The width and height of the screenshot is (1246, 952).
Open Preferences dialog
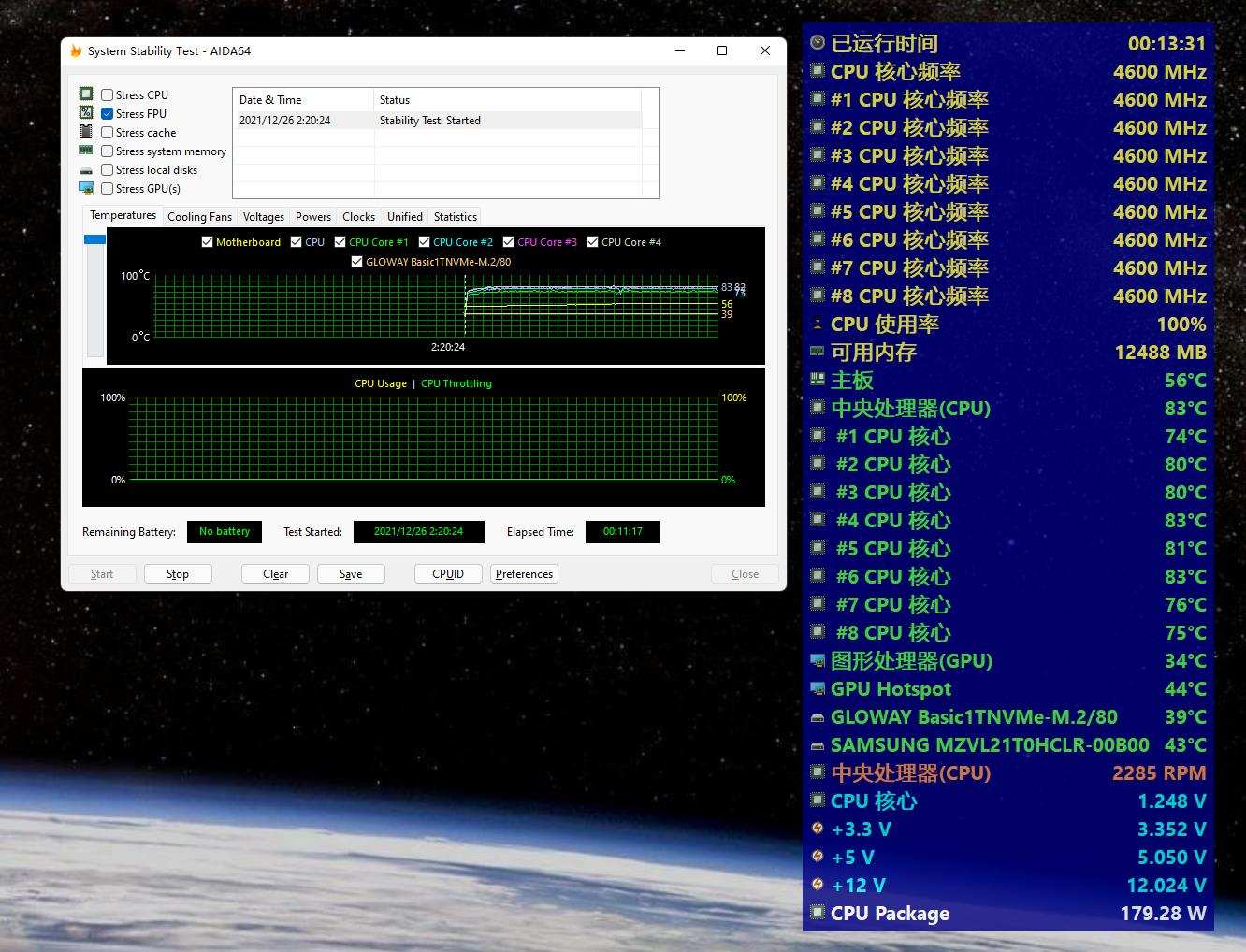tap(524, 574)
